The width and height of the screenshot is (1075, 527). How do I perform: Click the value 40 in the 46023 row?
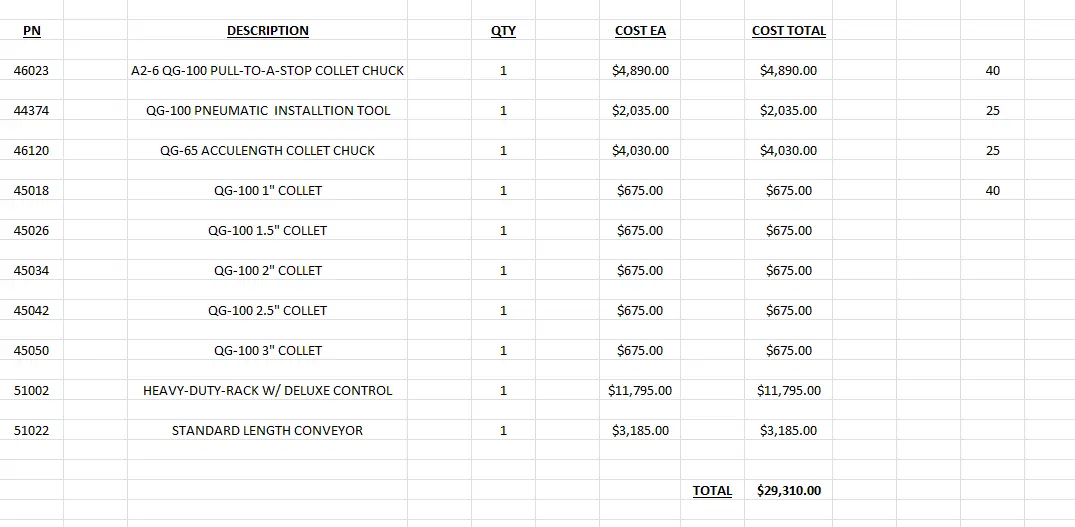point(992,71)
